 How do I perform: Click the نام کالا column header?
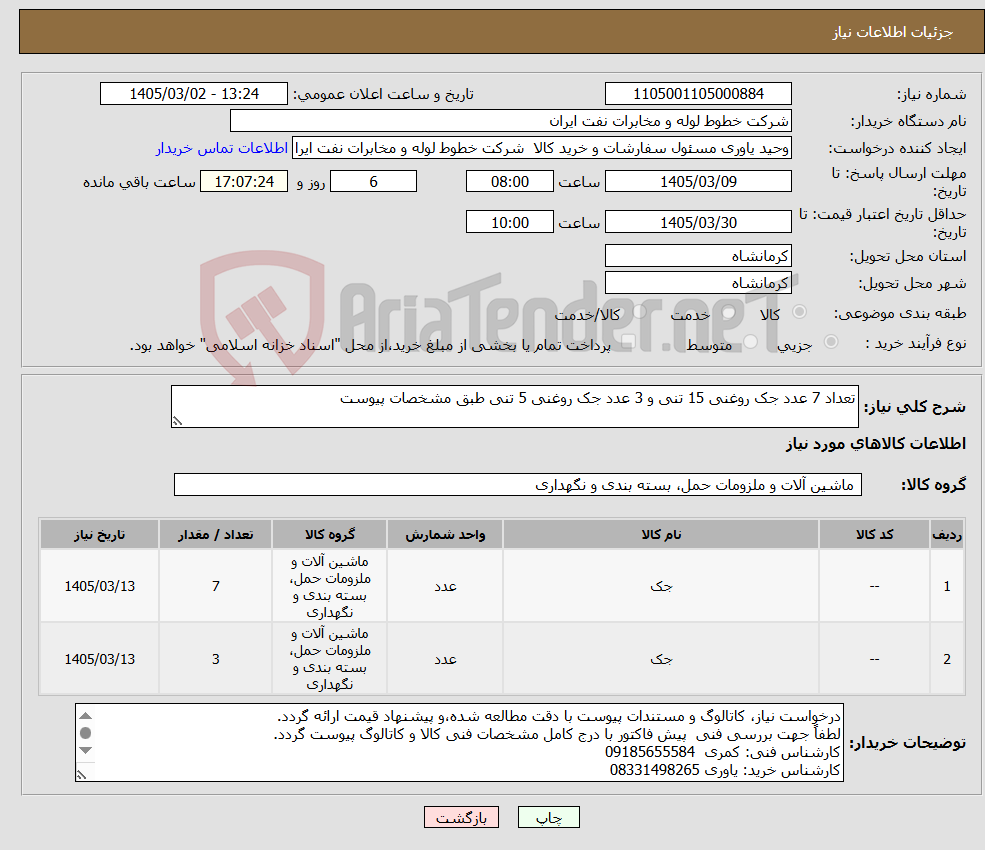[660, 534]
